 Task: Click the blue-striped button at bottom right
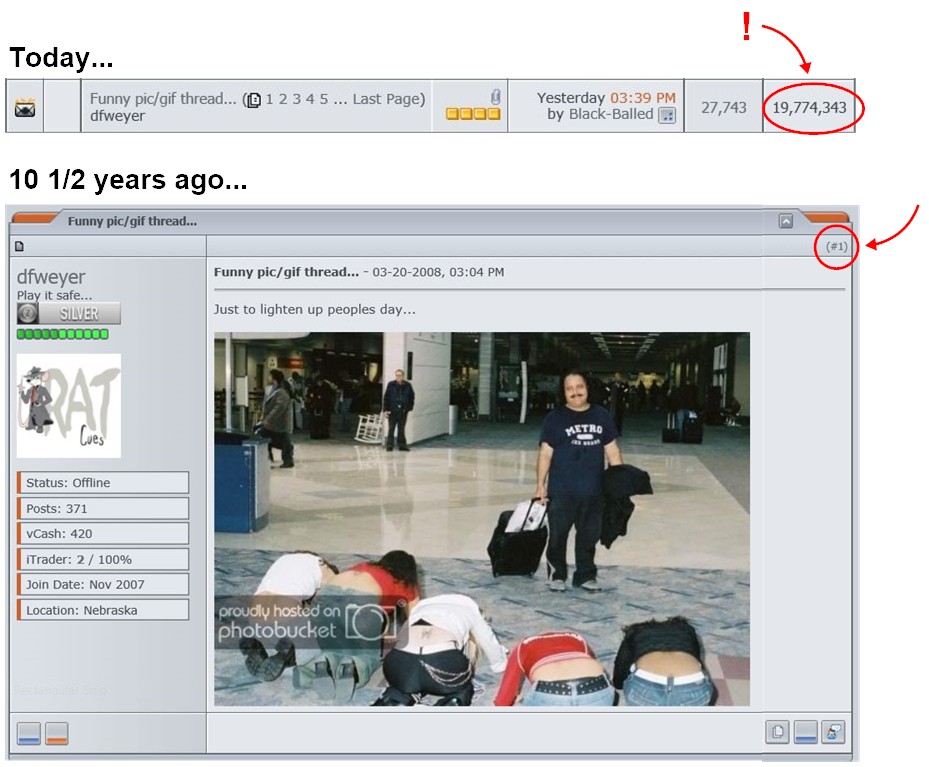[806, 732]
